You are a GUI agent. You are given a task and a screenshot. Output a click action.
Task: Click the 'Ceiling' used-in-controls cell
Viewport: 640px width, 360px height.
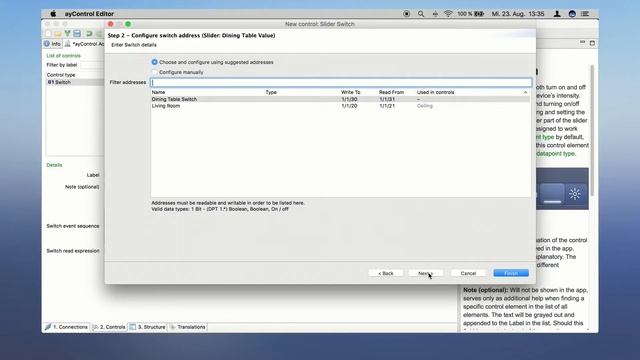click(424, 106)
